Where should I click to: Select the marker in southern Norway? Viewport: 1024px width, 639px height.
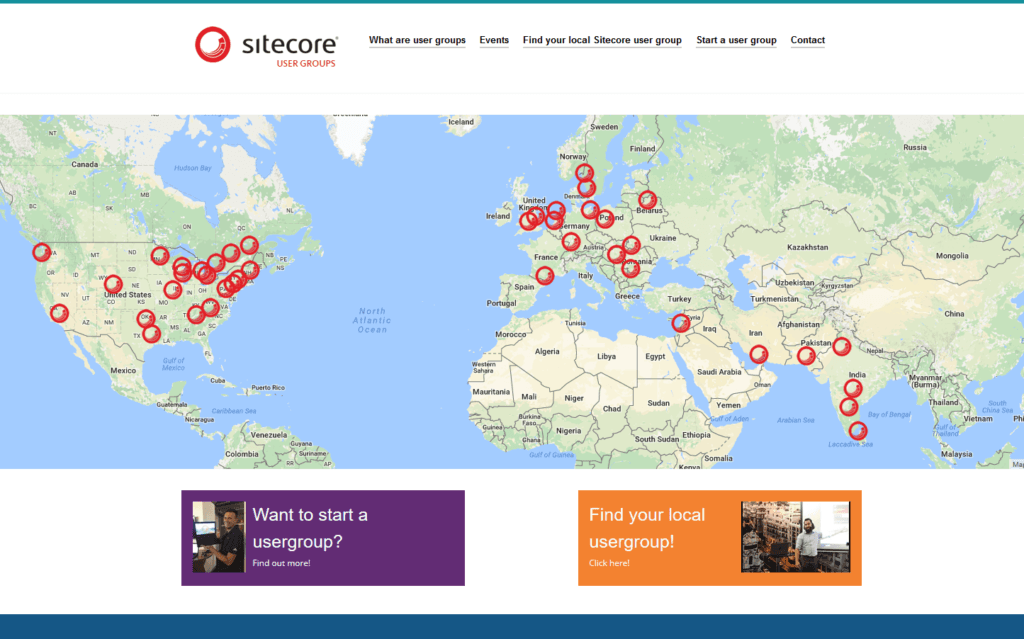[x=584, y=173]
